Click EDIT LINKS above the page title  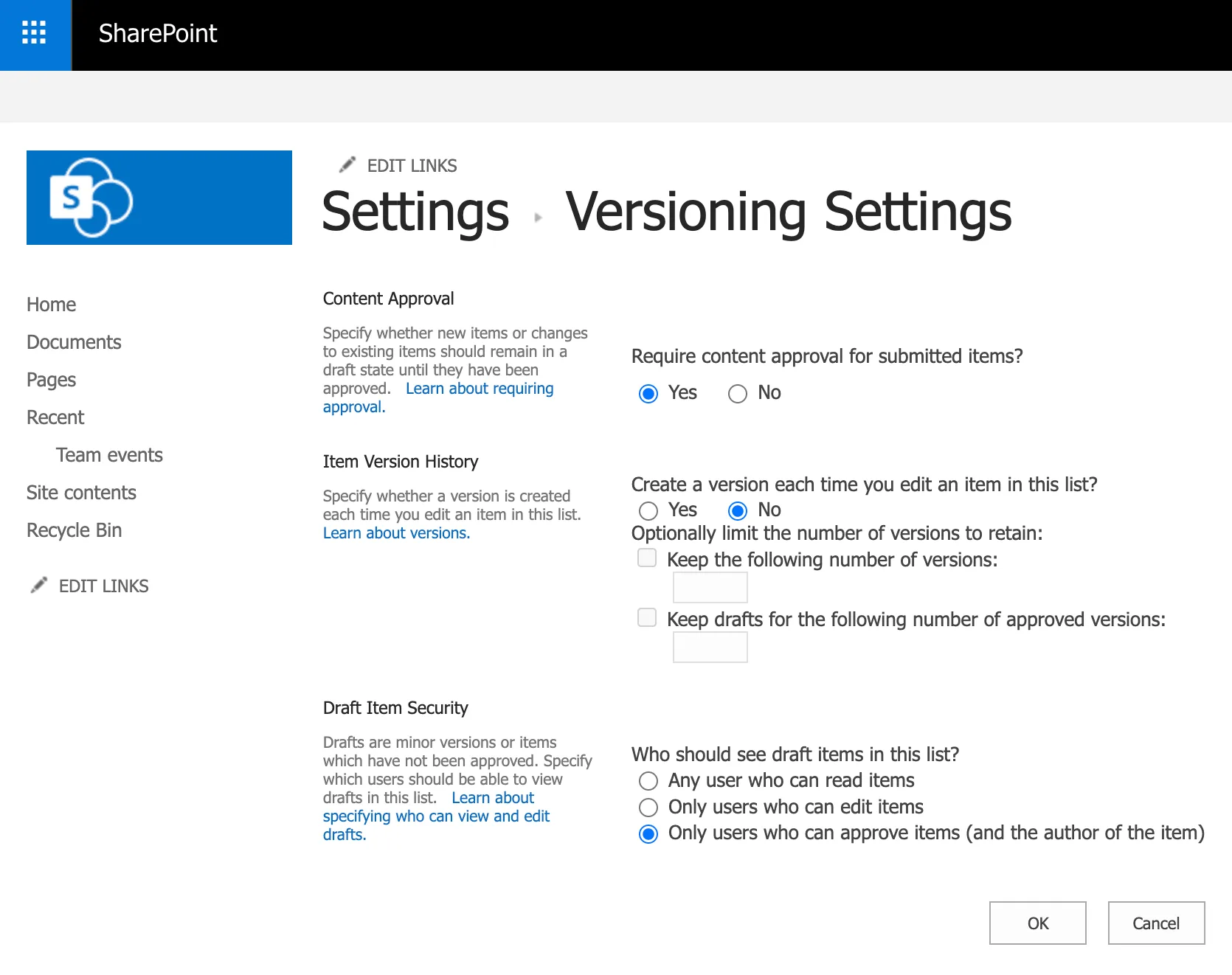tap(412, 166)
